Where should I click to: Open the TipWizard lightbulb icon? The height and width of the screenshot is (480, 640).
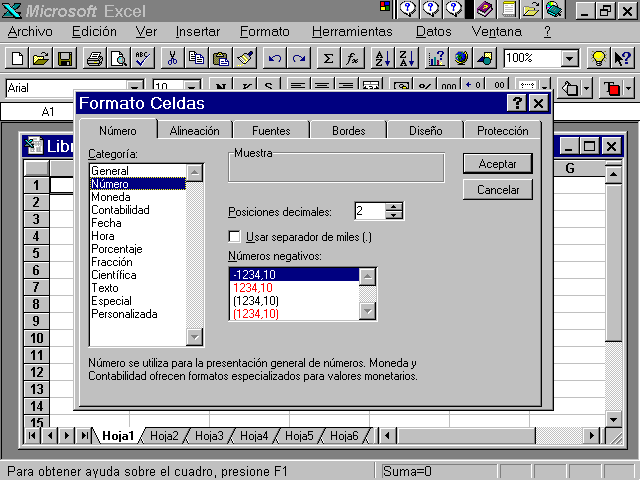pos(598,58)
